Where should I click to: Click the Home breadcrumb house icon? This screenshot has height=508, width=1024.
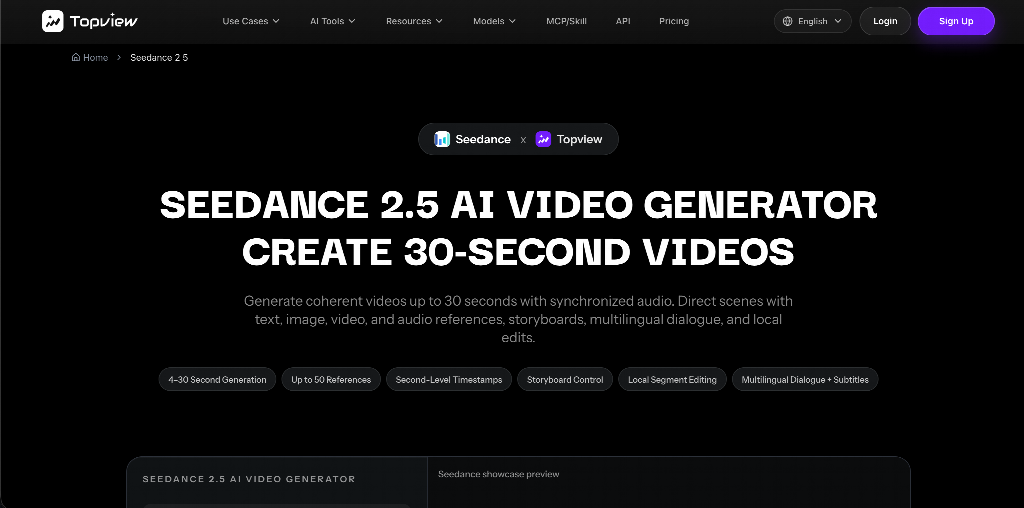(x=76, y=57)
